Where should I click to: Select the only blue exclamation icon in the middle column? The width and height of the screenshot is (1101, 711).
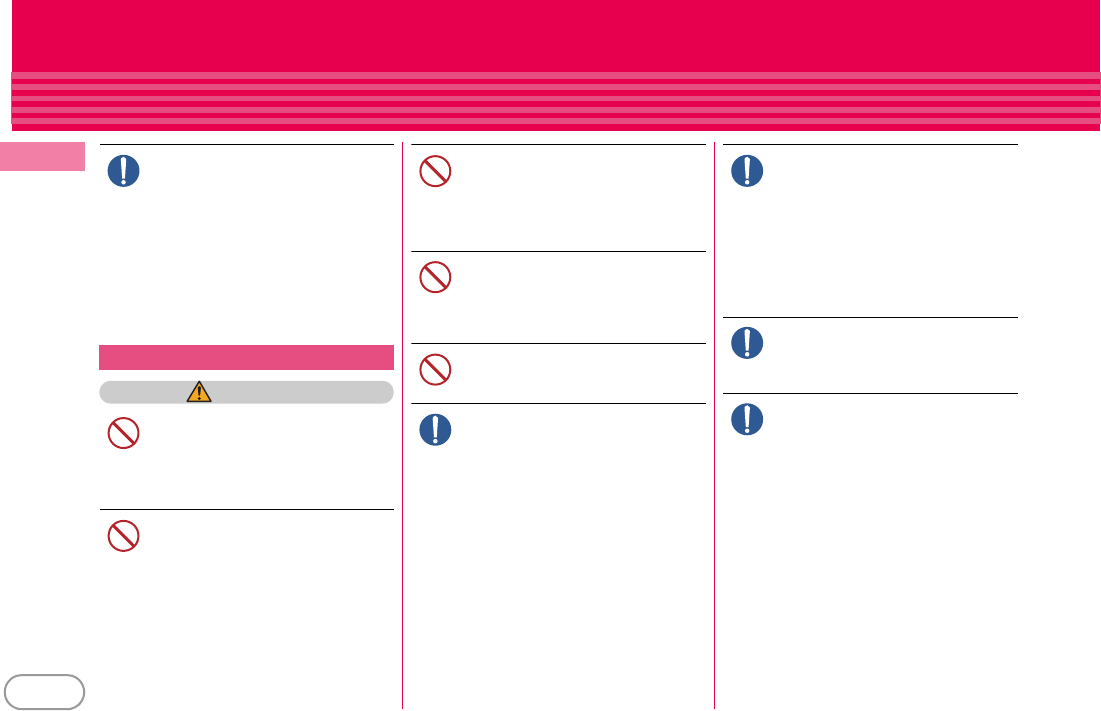[x=435, y=430]
